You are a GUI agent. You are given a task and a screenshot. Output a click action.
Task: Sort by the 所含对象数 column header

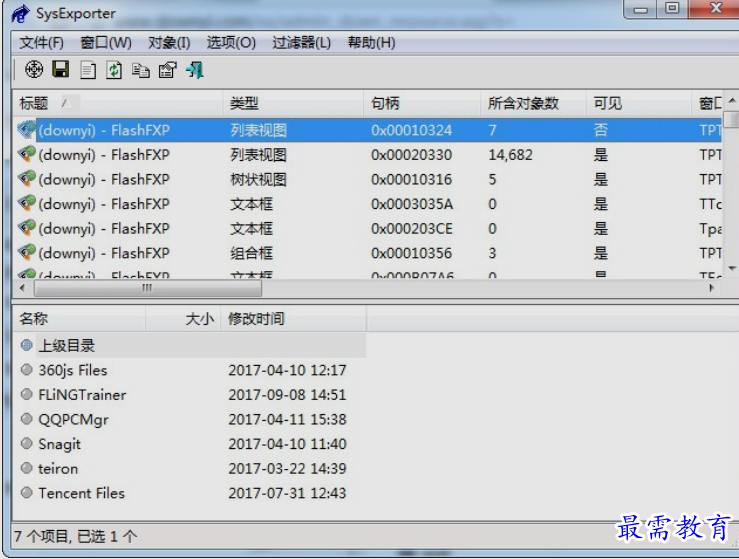click(x=533, y=103)
